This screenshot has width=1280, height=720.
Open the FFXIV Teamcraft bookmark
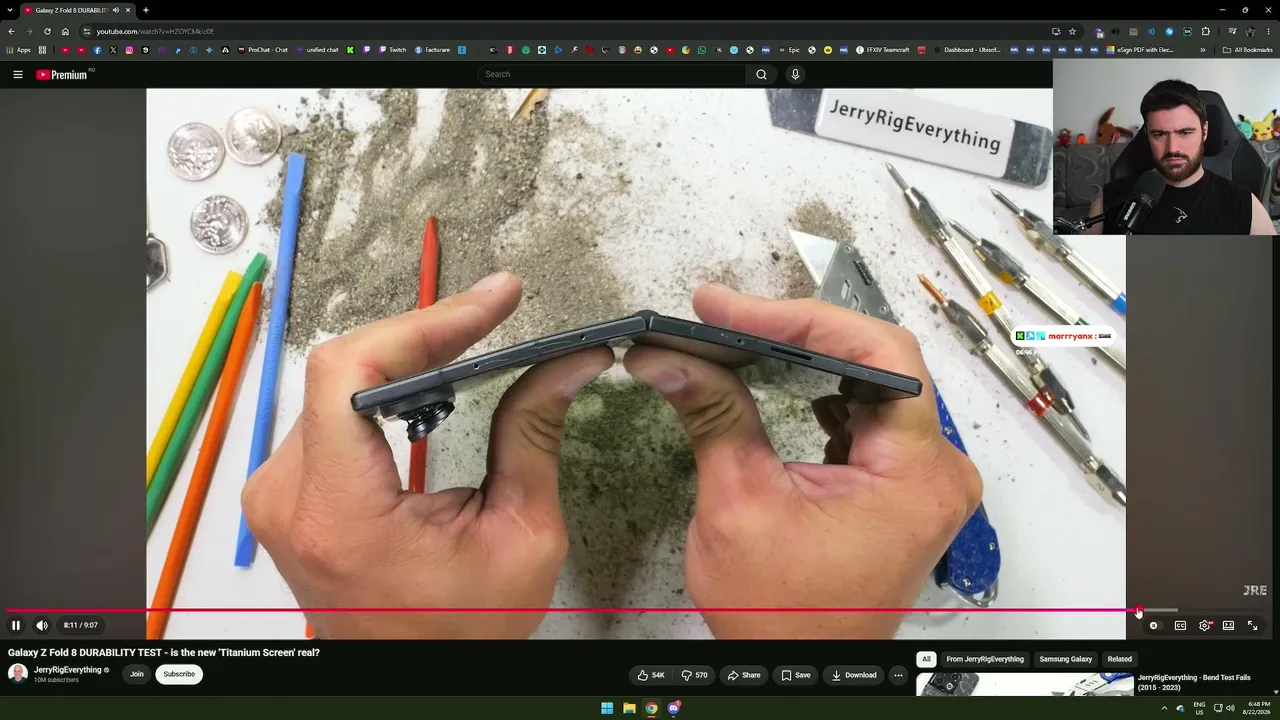tap(883, 50)
